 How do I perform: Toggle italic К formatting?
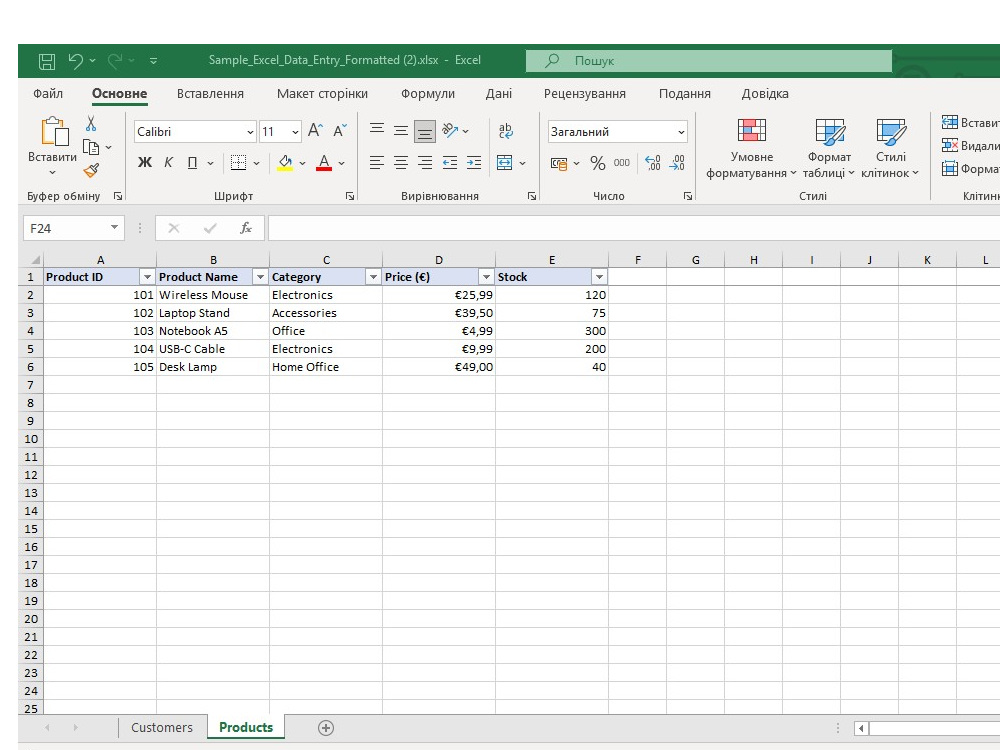pyautogui.click(x=168, y=163)
